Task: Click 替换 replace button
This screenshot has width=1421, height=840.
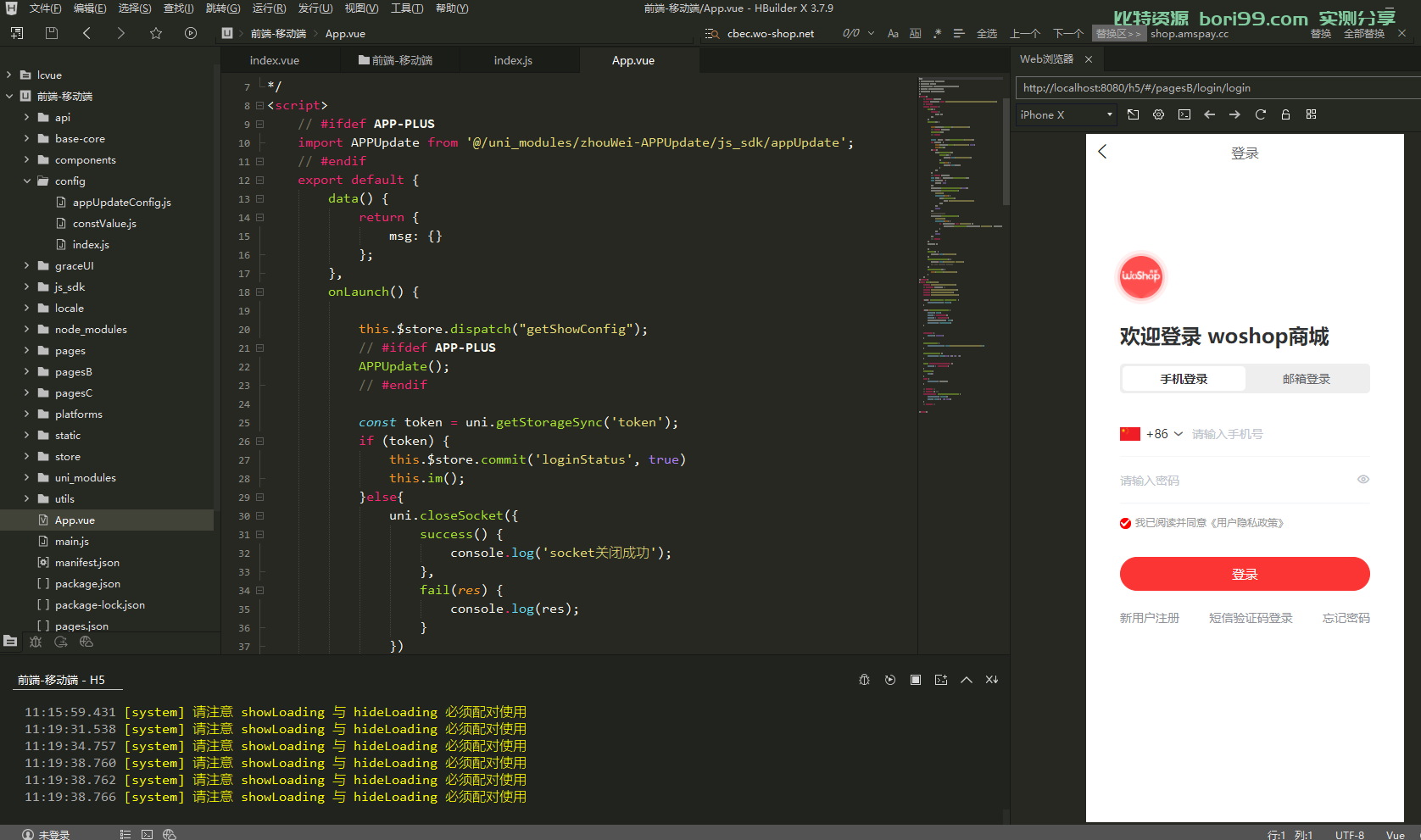Action: (x=1321, y=34)
